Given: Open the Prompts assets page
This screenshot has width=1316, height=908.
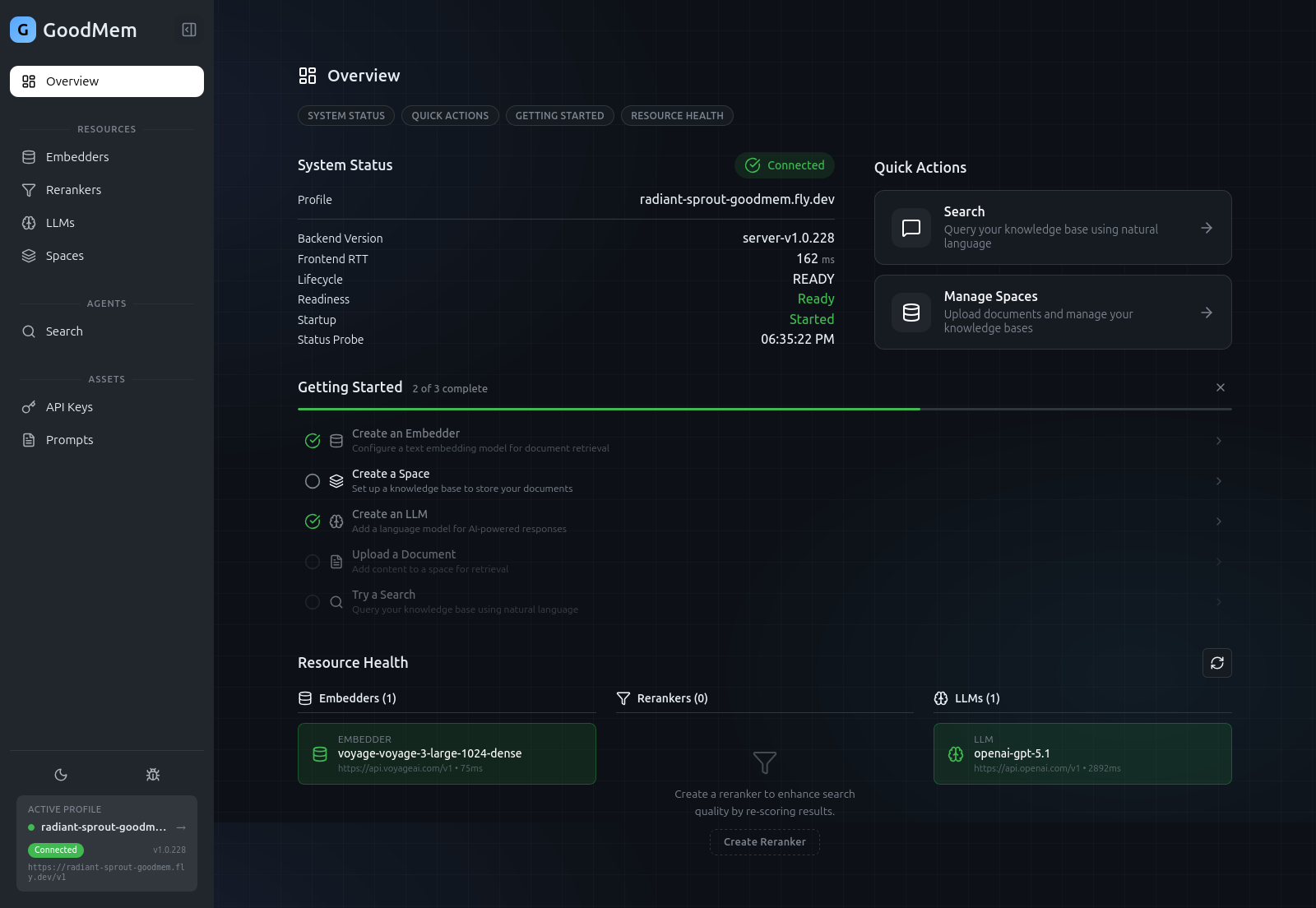Looking at the screenshot, I should tap(68, 439).
